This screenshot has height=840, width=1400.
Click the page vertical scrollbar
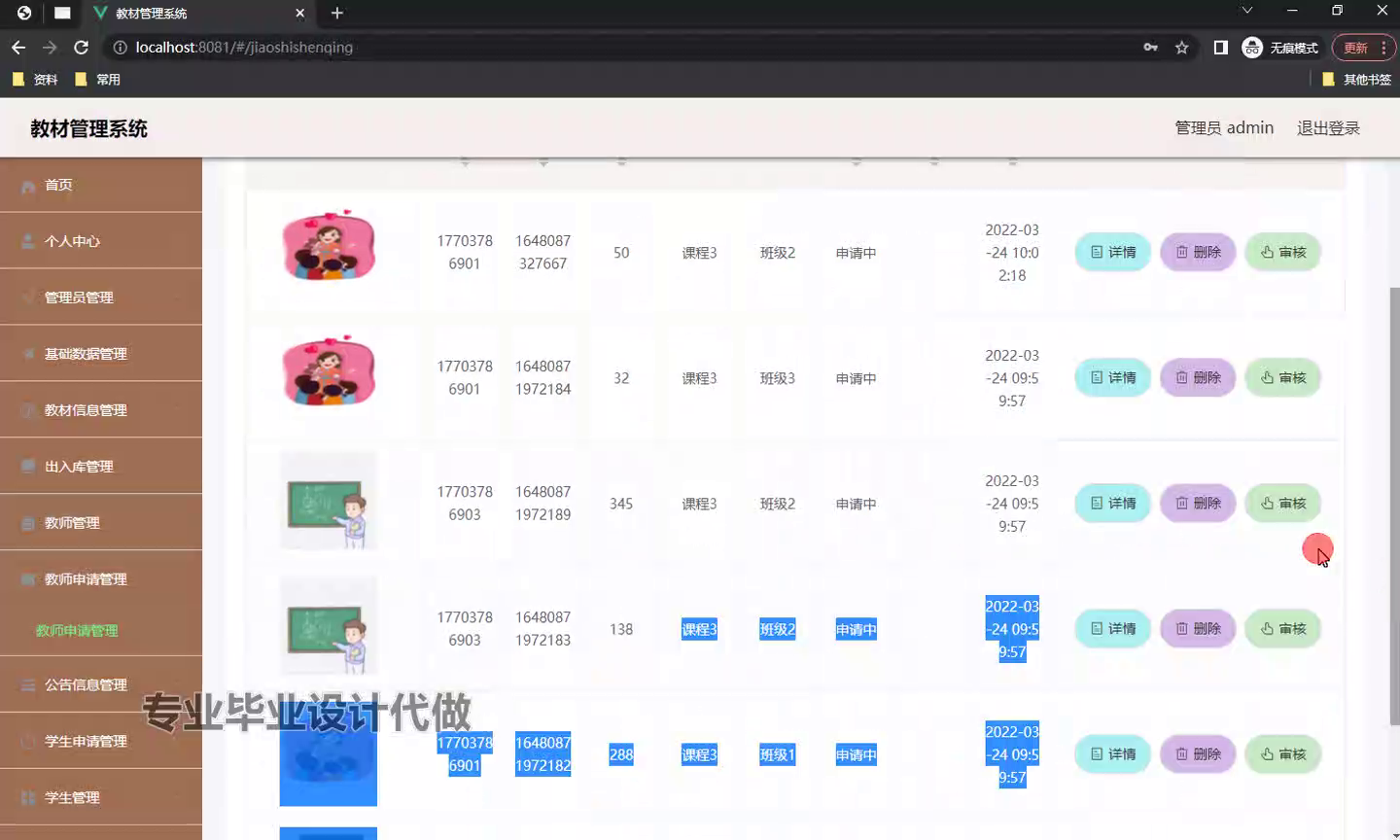click(x=1394, y=506)
